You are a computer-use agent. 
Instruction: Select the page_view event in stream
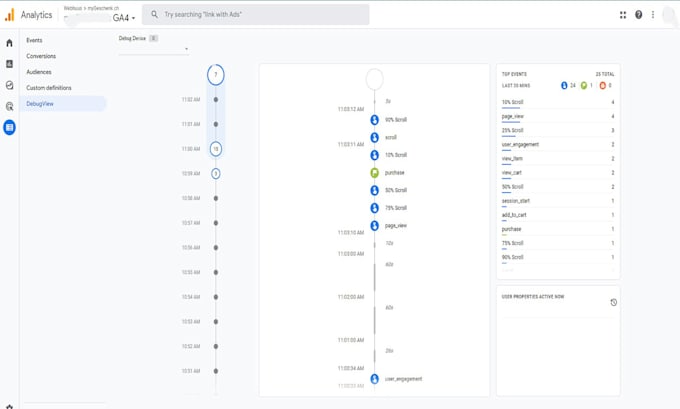pos(375,226)
